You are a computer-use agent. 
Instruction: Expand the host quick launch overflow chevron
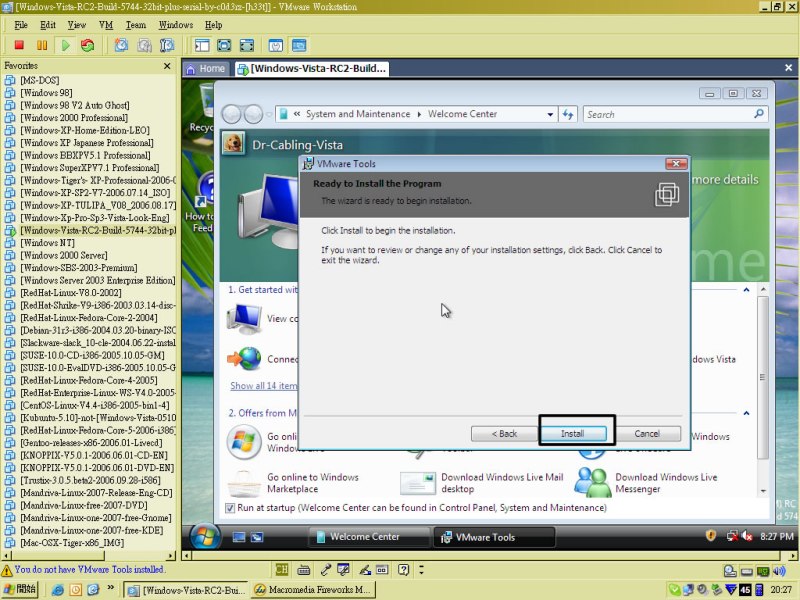[x=111, y=588]
